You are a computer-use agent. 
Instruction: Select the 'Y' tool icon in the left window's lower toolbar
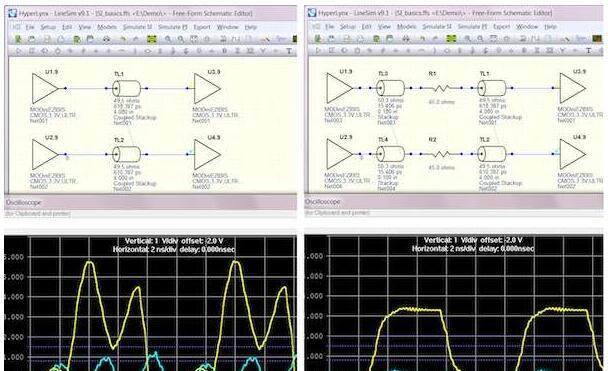click(263, 51)
